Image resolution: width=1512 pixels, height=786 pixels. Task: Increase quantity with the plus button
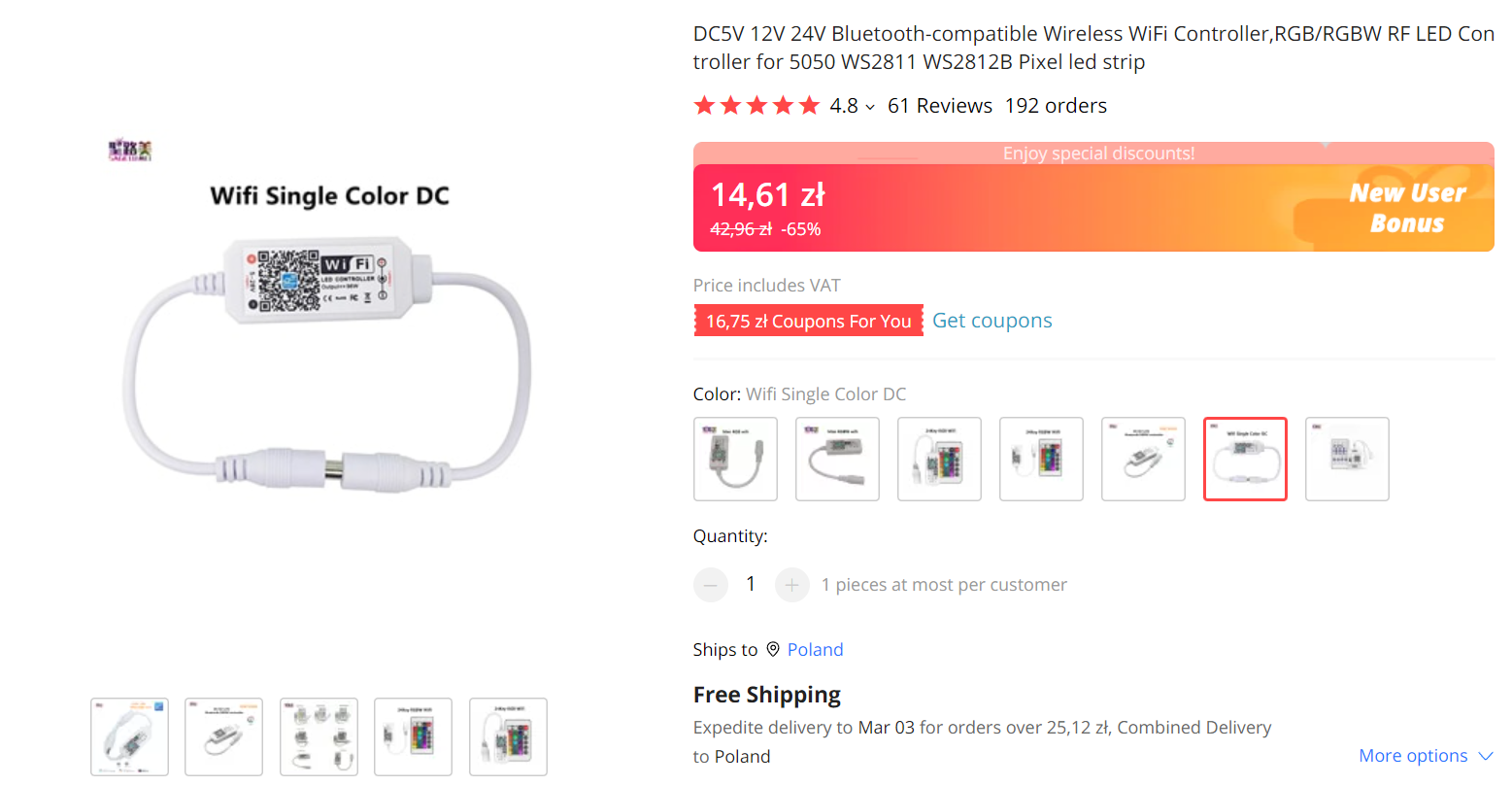pyautogui.click(x=791, y=585)
